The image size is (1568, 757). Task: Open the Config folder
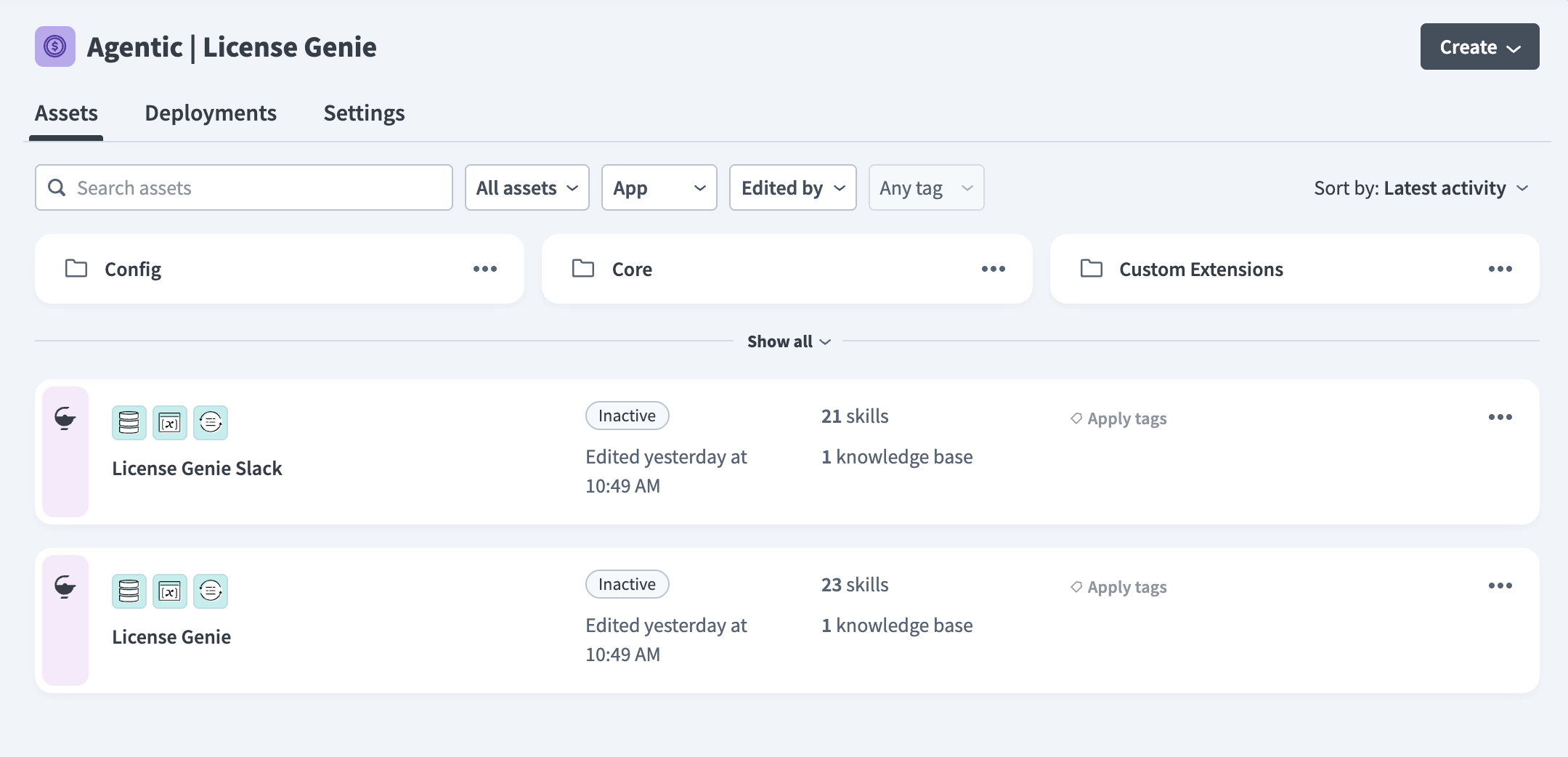click(280, 269)
